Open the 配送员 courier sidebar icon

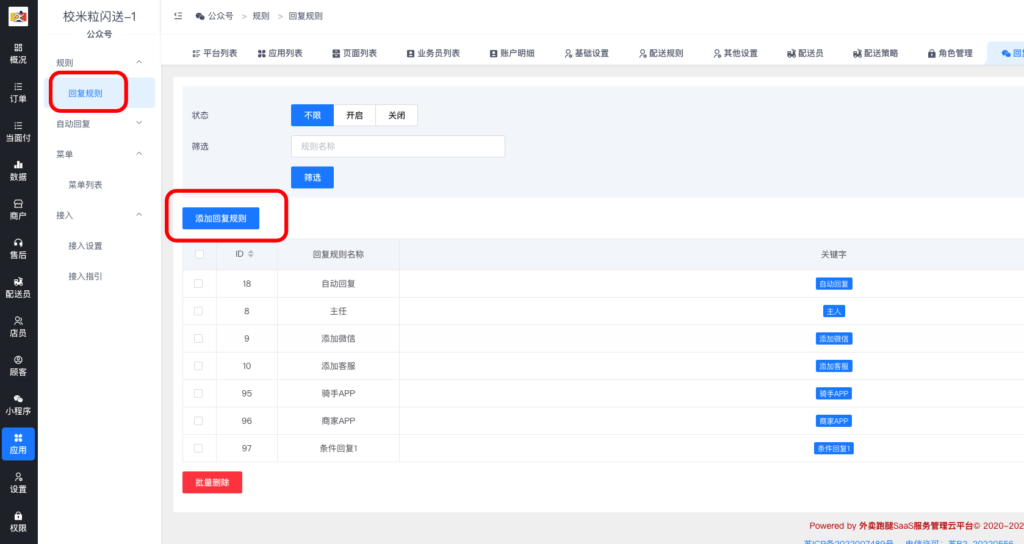18,288
